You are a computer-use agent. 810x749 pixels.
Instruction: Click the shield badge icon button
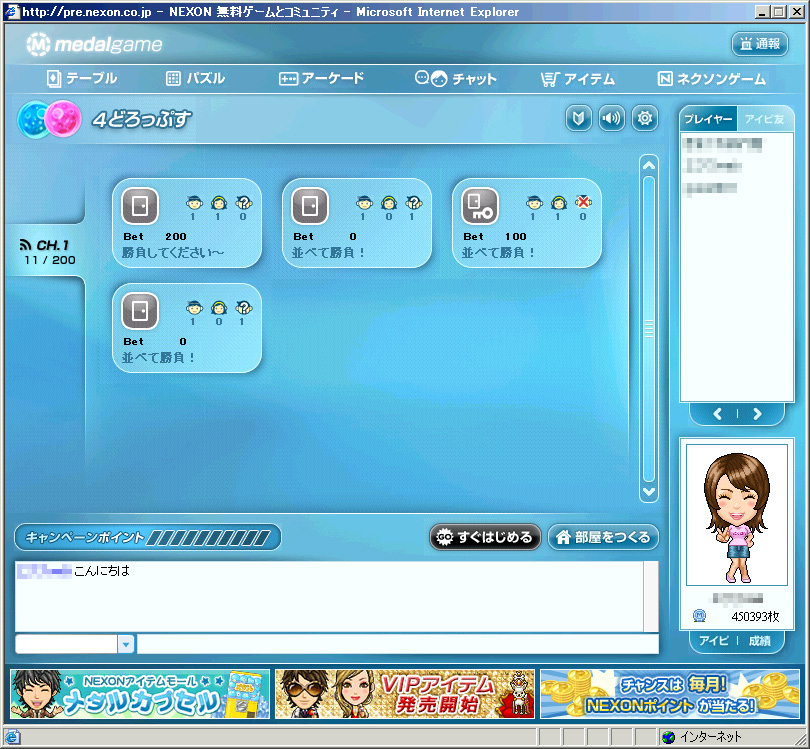(578, 118)
